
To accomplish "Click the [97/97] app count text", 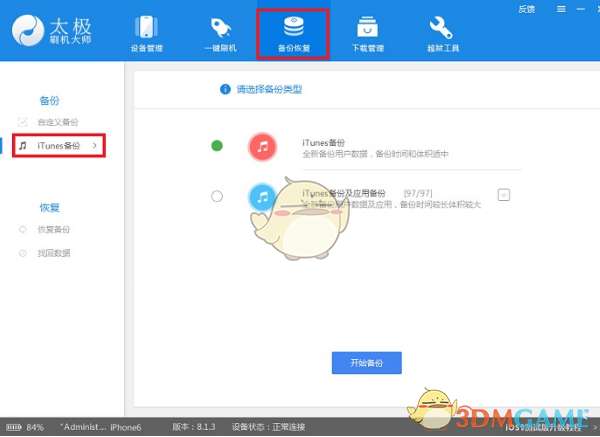I will click(x=418, y=193).
